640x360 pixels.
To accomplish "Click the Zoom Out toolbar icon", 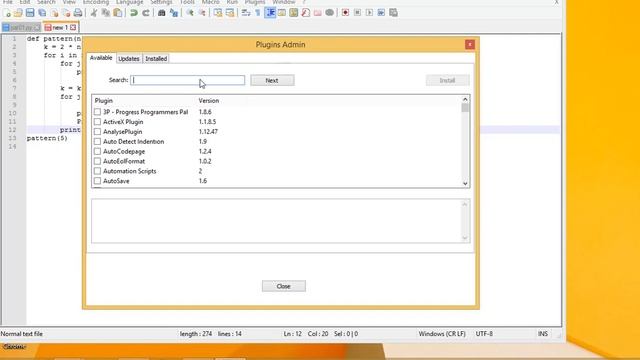I will [202, 13].
